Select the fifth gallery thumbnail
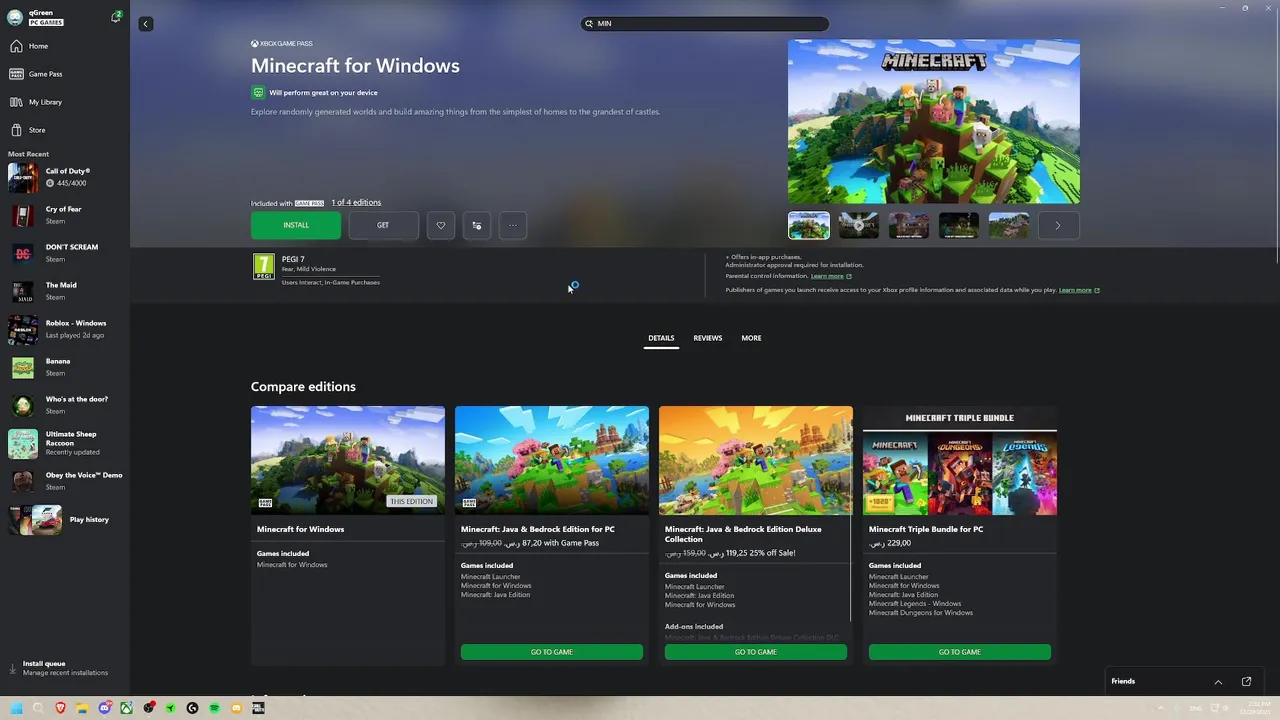The image size is (1280, 720). point(1009,225)
